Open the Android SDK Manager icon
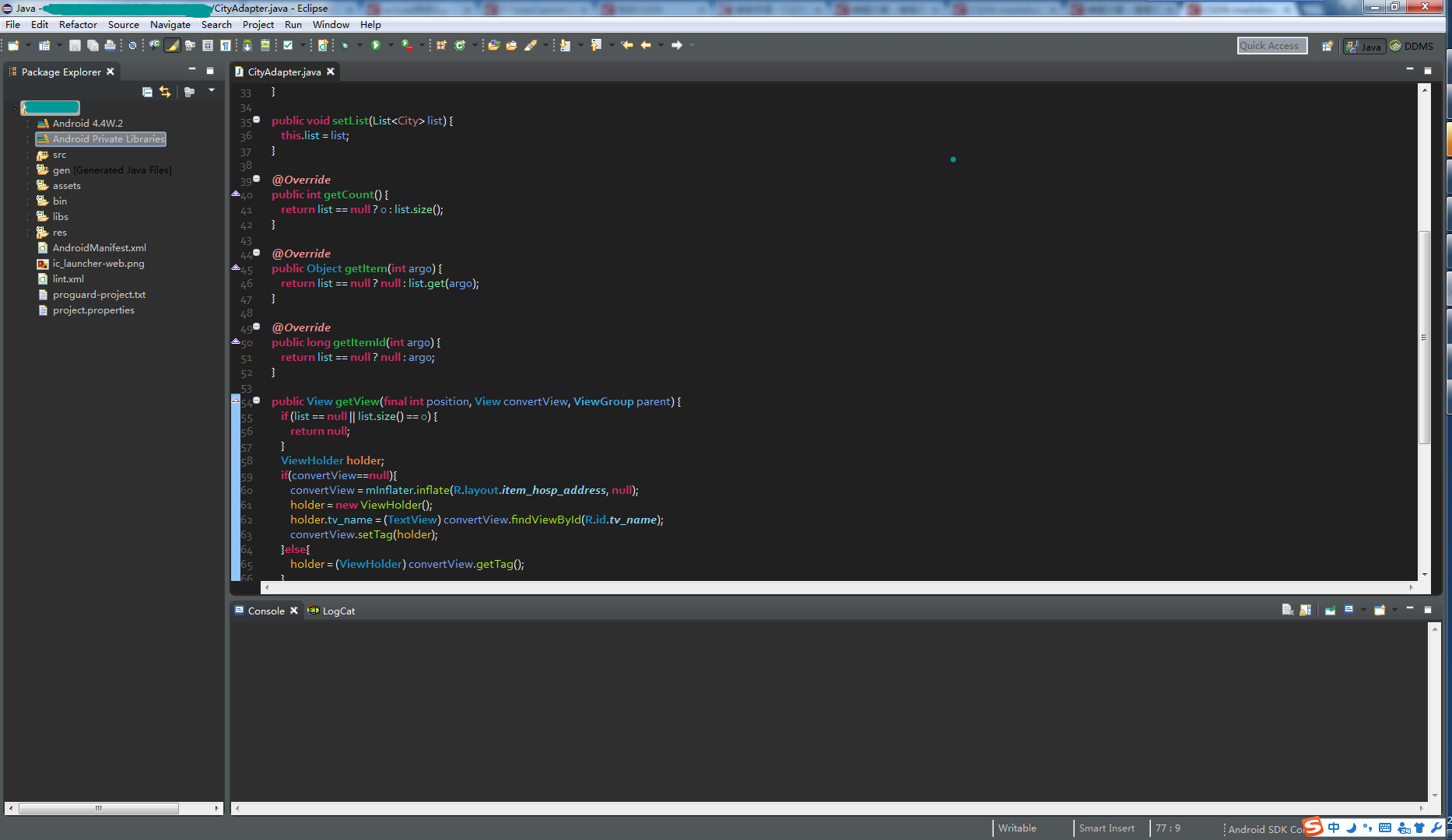 pos(247,45)
